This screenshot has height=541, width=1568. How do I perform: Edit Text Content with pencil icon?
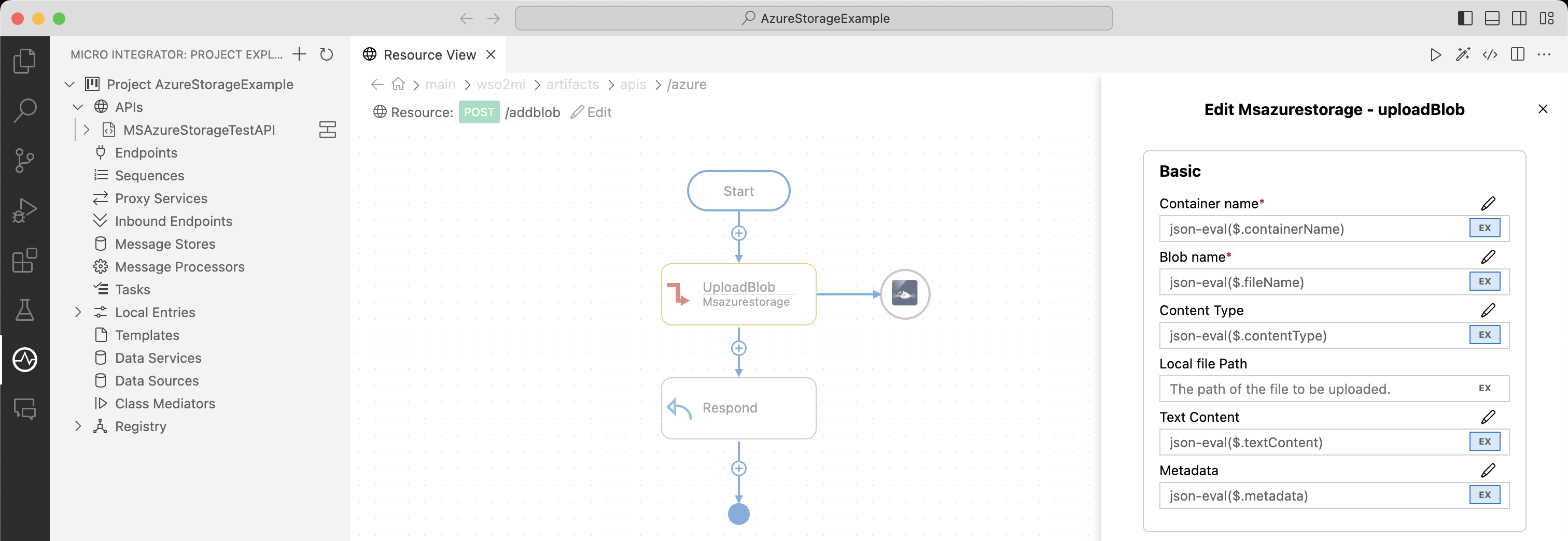(x=1488, y=417)
